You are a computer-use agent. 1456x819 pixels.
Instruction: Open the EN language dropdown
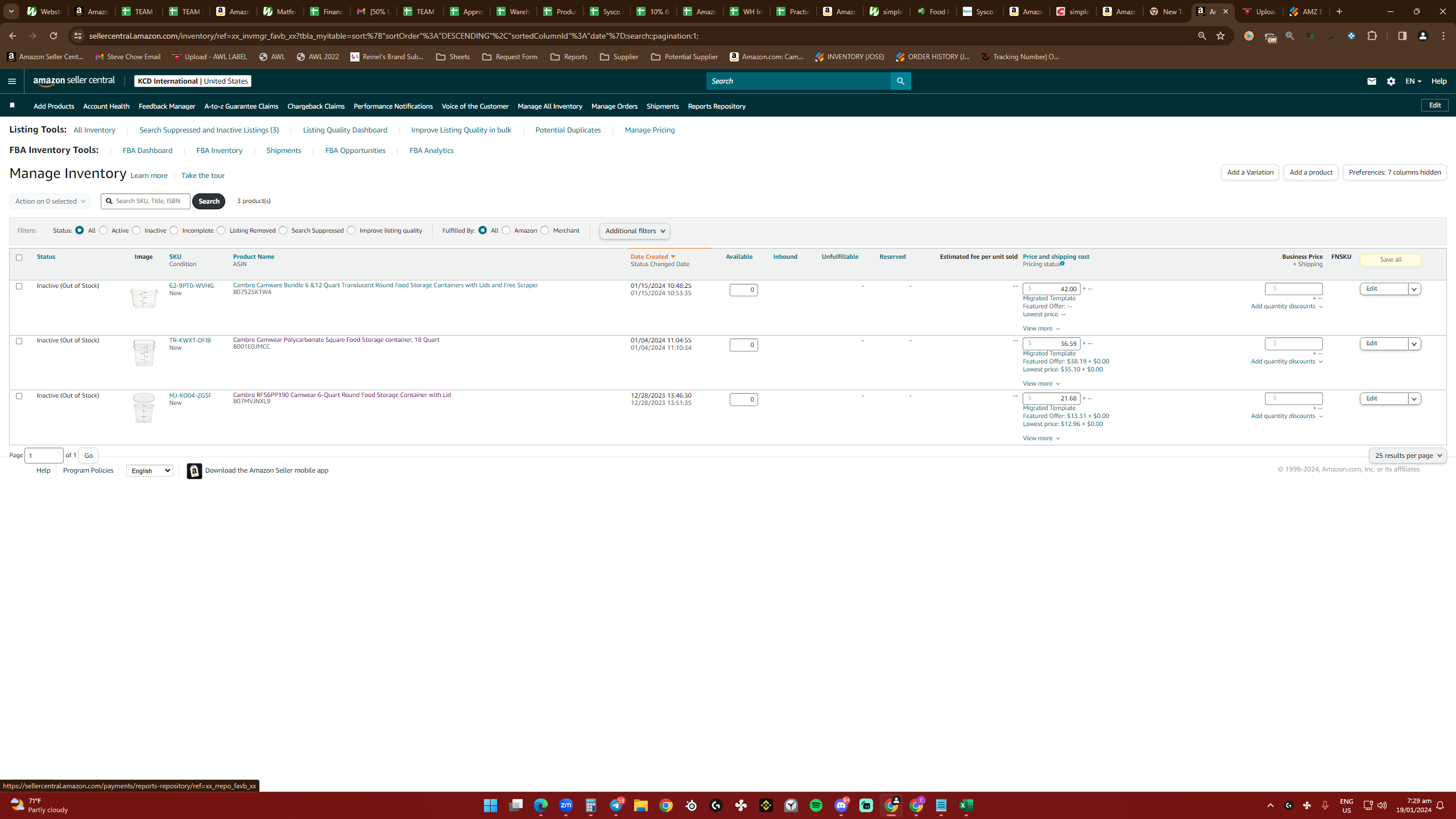1413,81
